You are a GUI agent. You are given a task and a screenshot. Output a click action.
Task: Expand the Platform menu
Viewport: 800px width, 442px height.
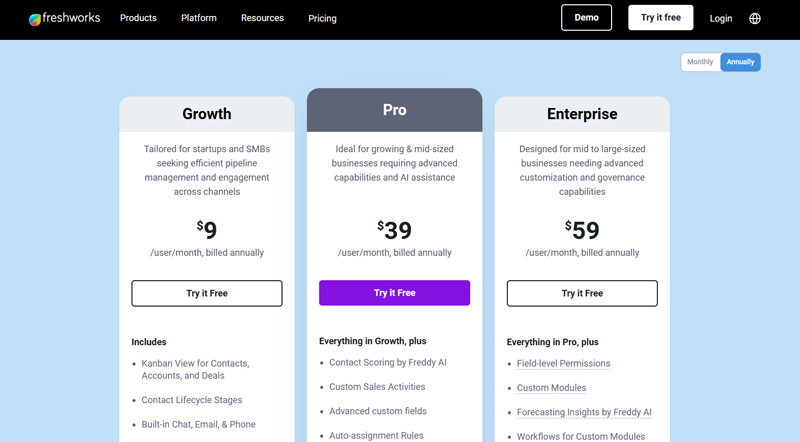pos(199,18)
